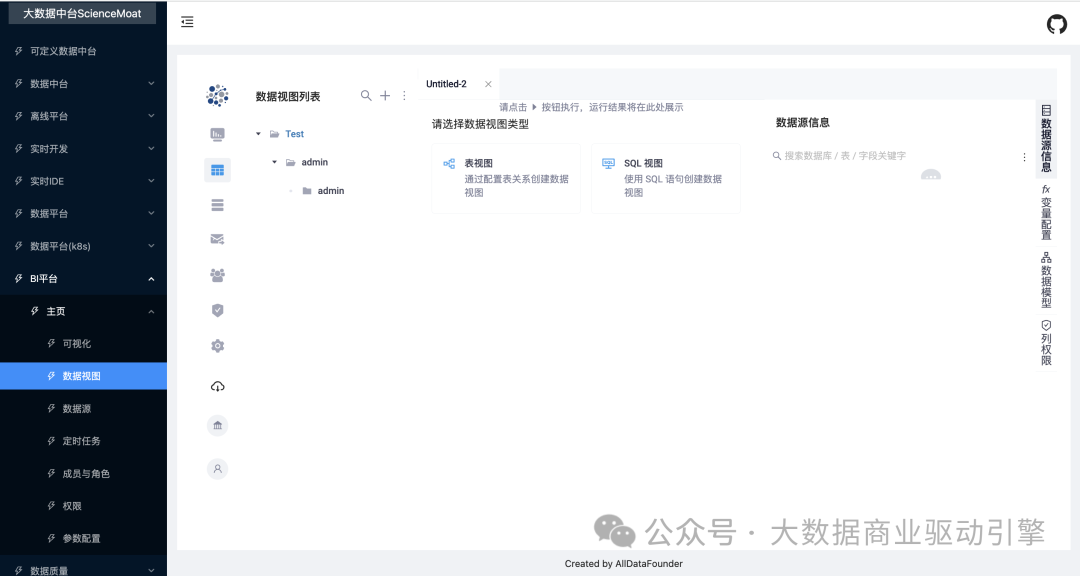Switch to the 变量配置 side tab
The width and height of the screenshot is (1080, 576).
point(1046,212)
